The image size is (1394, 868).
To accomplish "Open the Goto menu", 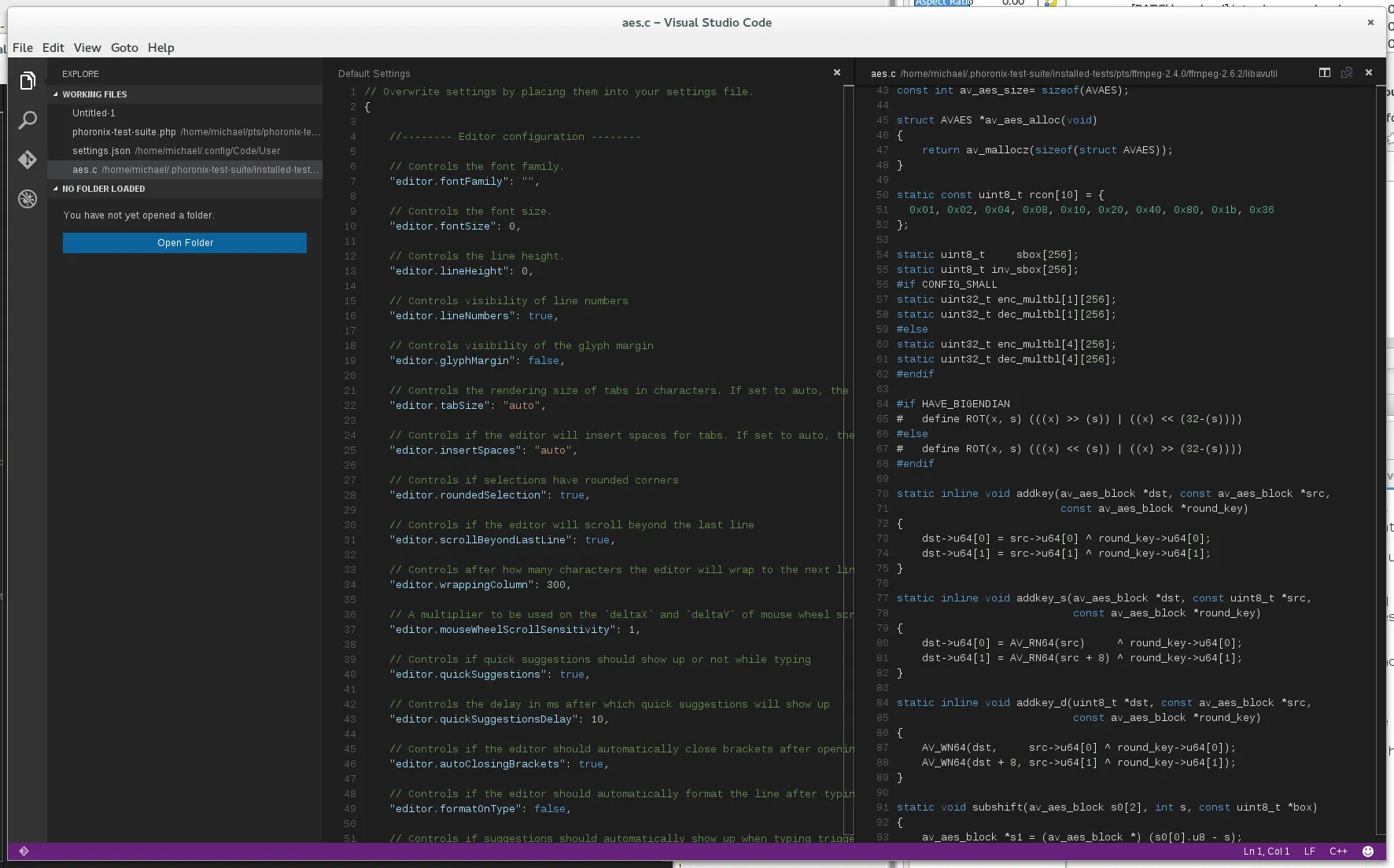I will 124,47.
